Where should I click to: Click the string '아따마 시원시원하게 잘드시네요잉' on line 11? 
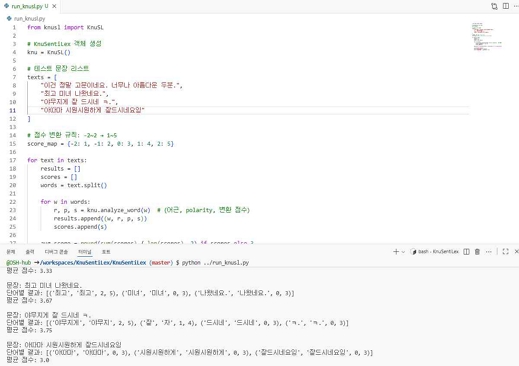[92, 110]
